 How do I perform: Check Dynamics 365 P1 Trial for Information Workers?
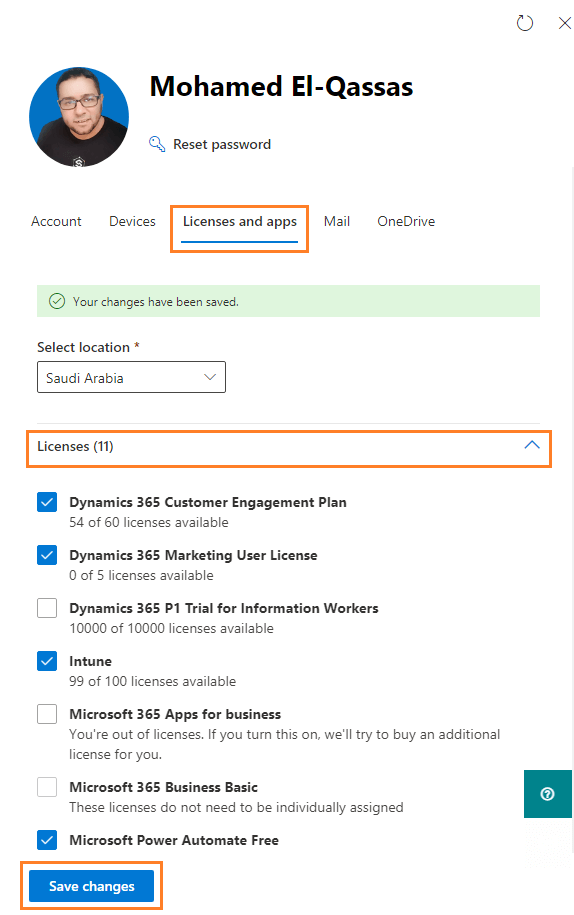47,608
